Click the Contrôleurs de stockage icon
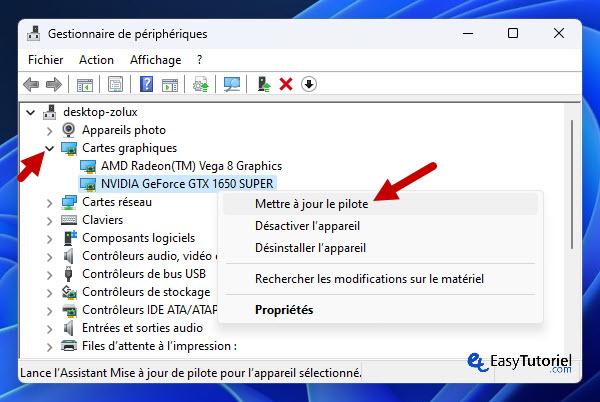 point(69,292)
